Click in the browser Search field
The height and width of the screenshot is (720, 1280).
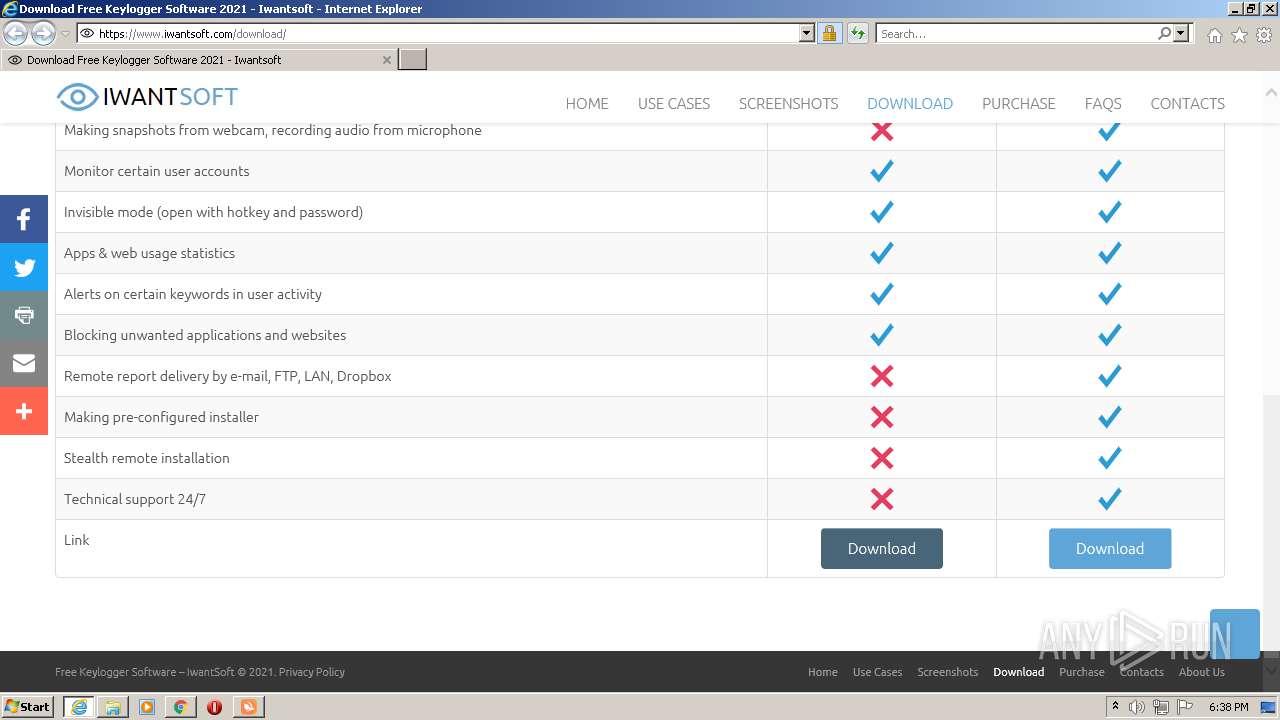click(x=1015, y=33)
